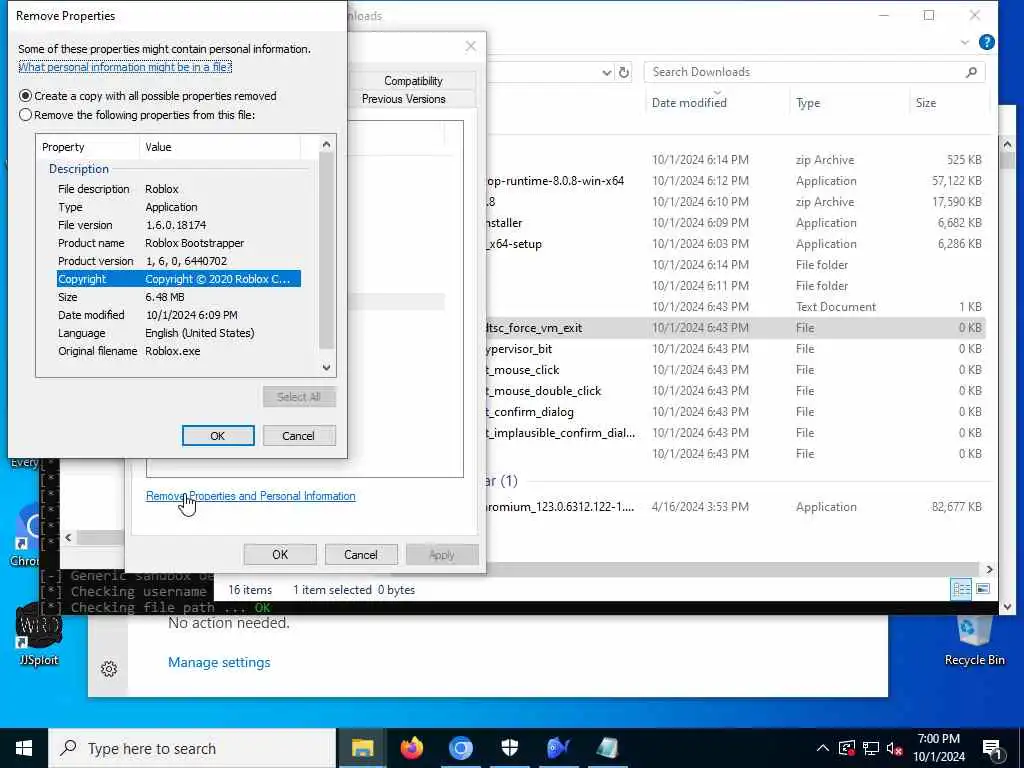Launch Firefox from the taskbar
The height and width of the screenshot is (768, 1024).
(411, 748)
